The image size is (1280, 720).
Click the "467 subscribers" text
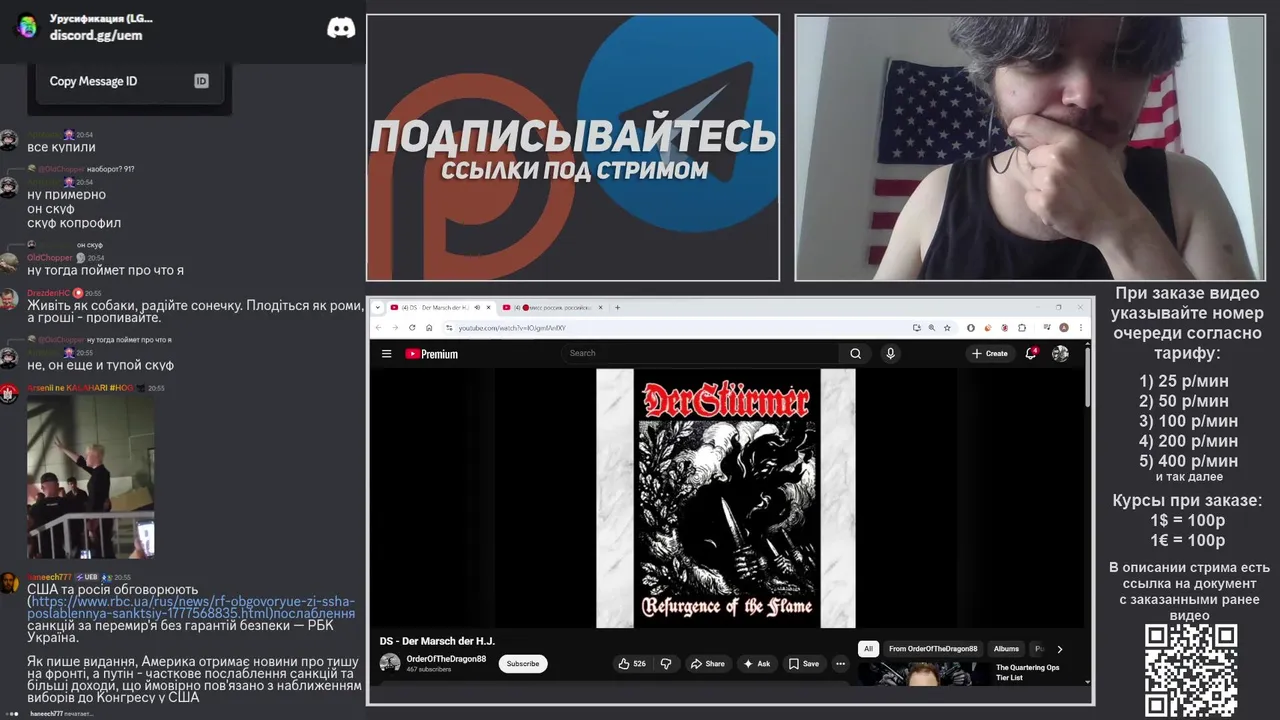(x=428, y=669)
